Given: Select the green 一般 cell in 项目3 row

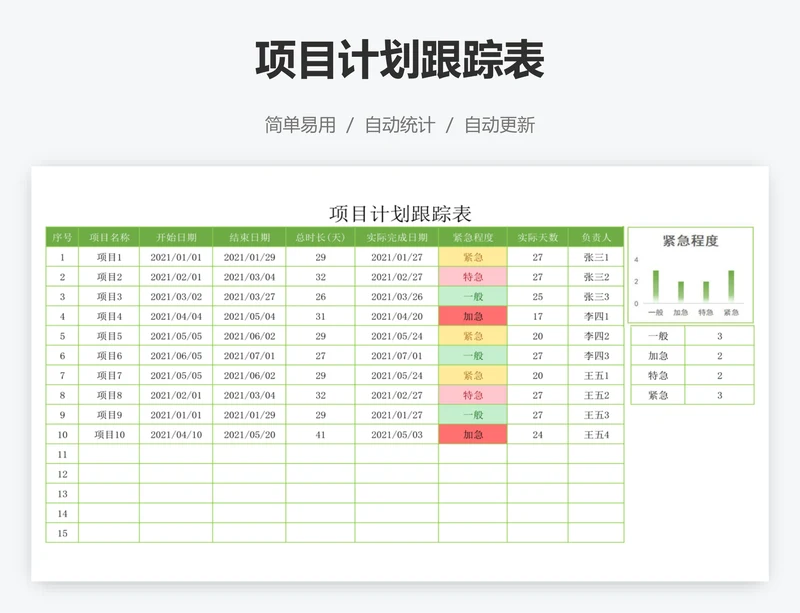Looking at the screenshot, I should 473,297.
